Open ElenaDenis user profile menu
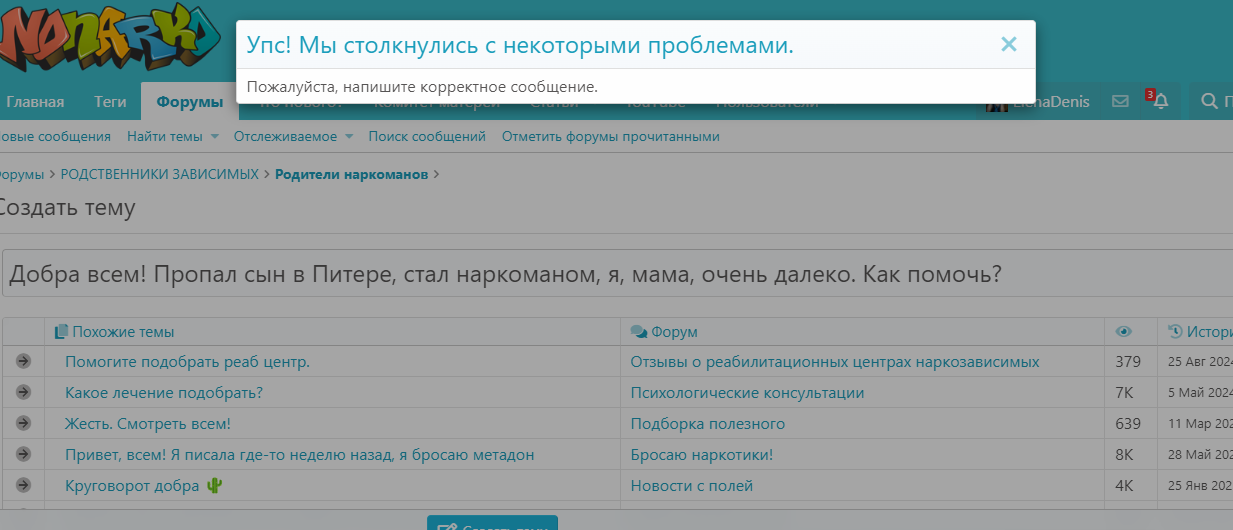This screenshot has width=1233, height=530. click(x=1040, y=101)
